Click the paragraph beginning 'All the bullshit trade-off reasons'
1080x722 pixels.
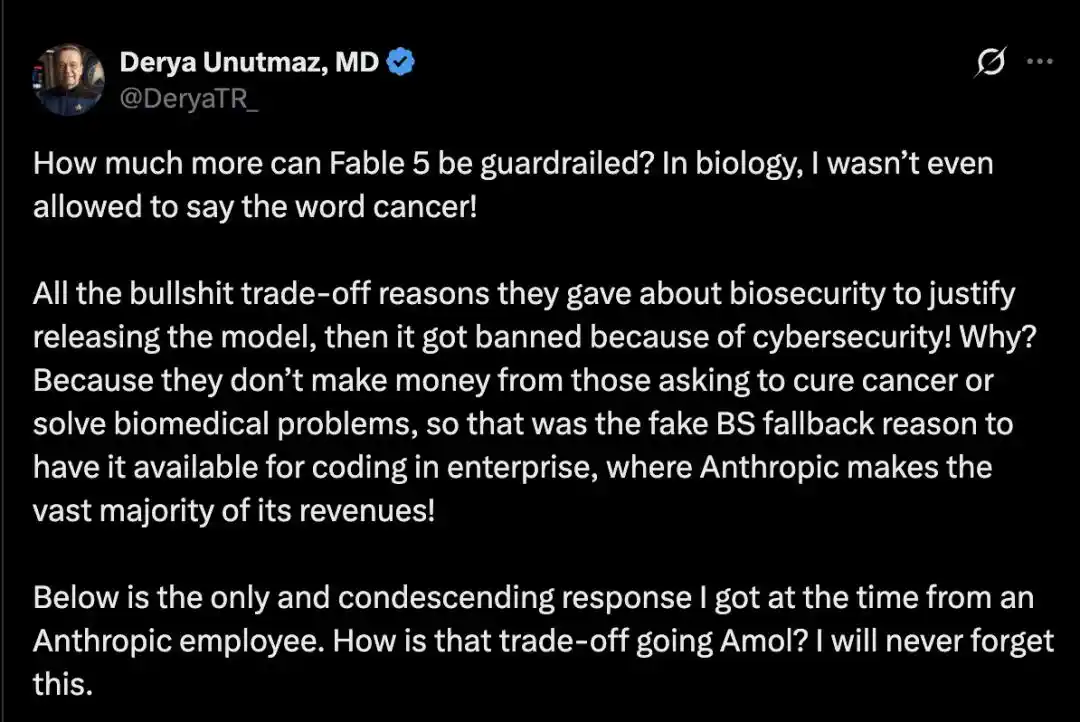click(534, 402)
